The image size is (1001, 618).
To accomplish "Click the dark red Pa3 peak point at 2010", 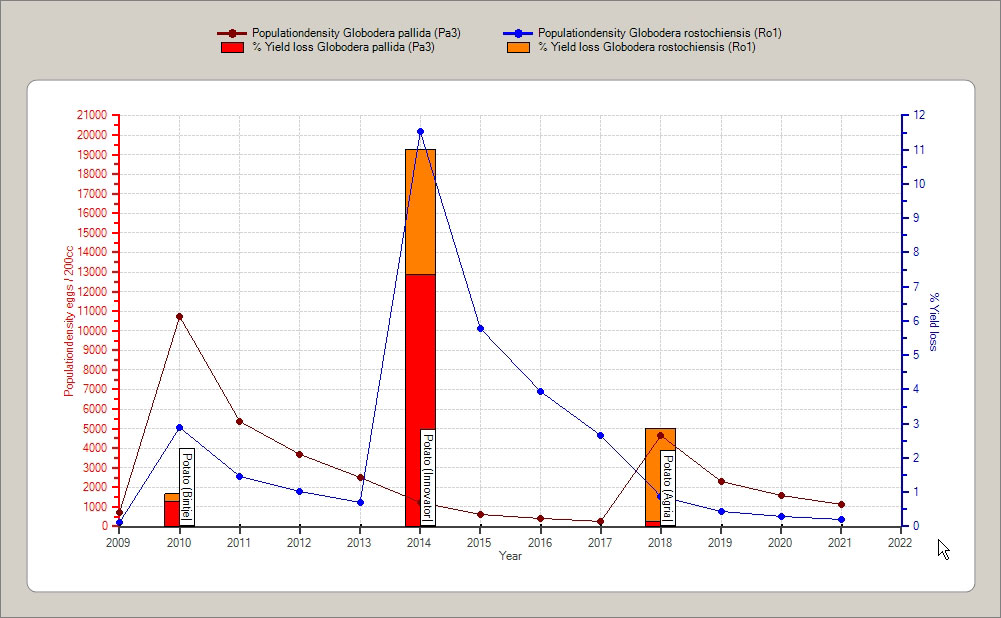I will coord(180,316).
